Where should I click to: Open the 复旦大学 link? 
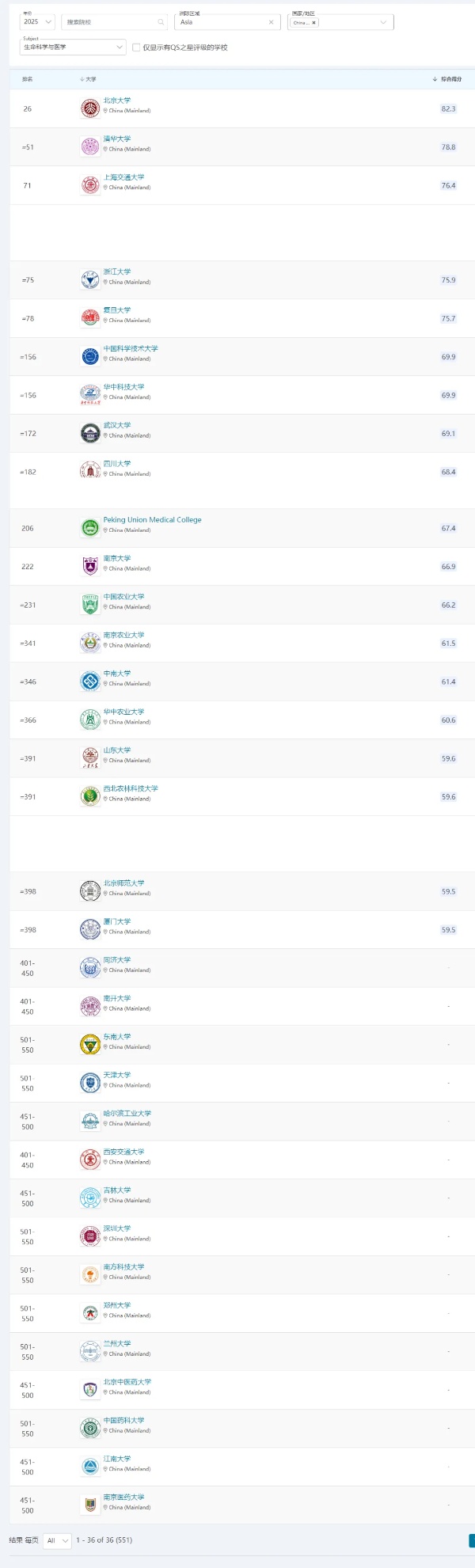pos(117,310)
